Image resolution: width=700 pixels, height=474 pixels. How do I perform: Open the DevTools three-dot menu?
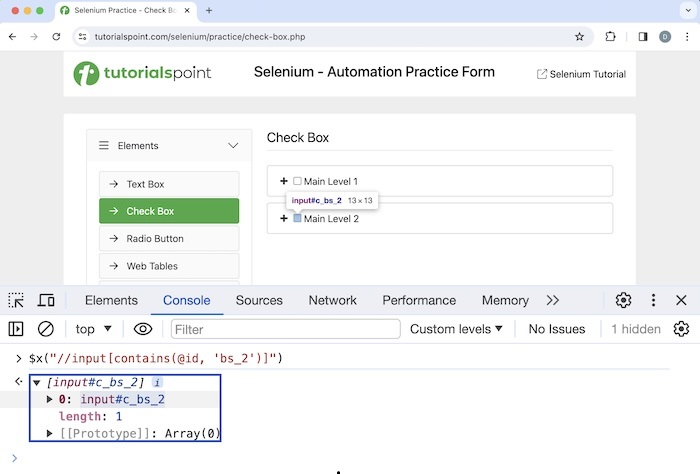pos(653,300)
